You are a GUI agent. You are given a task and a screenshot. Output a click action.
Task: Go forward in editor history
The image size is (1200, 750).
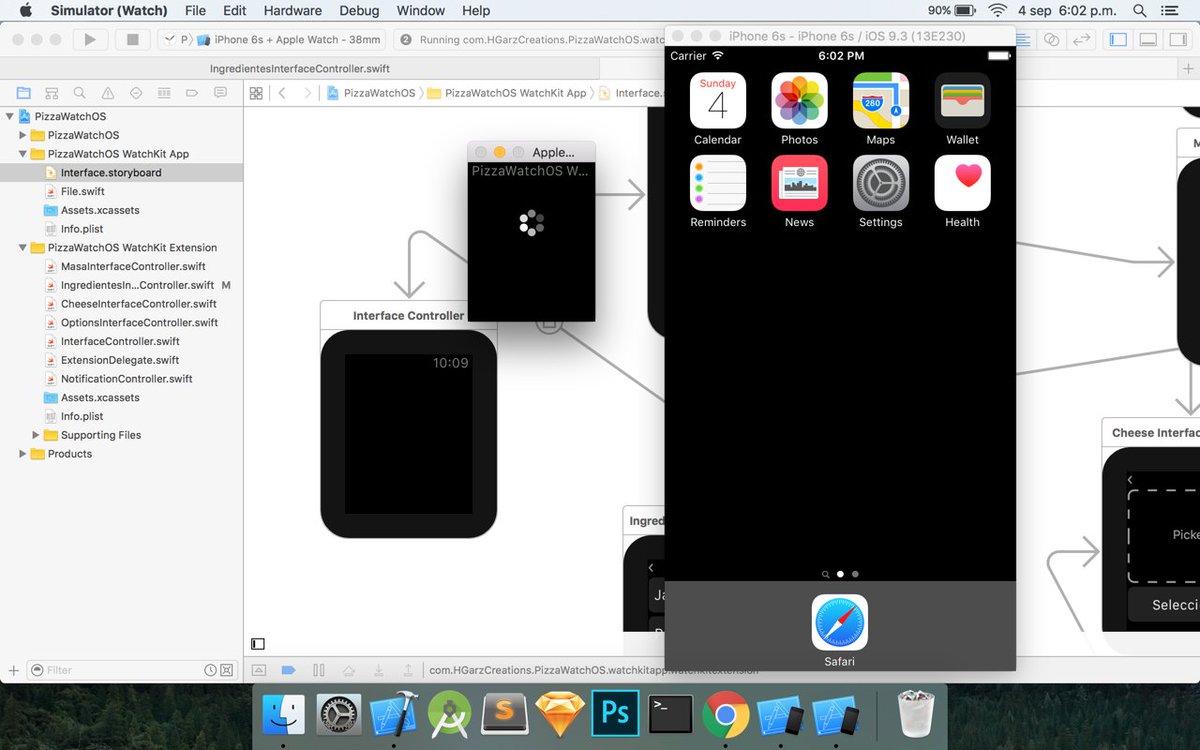tap(307, 93)
